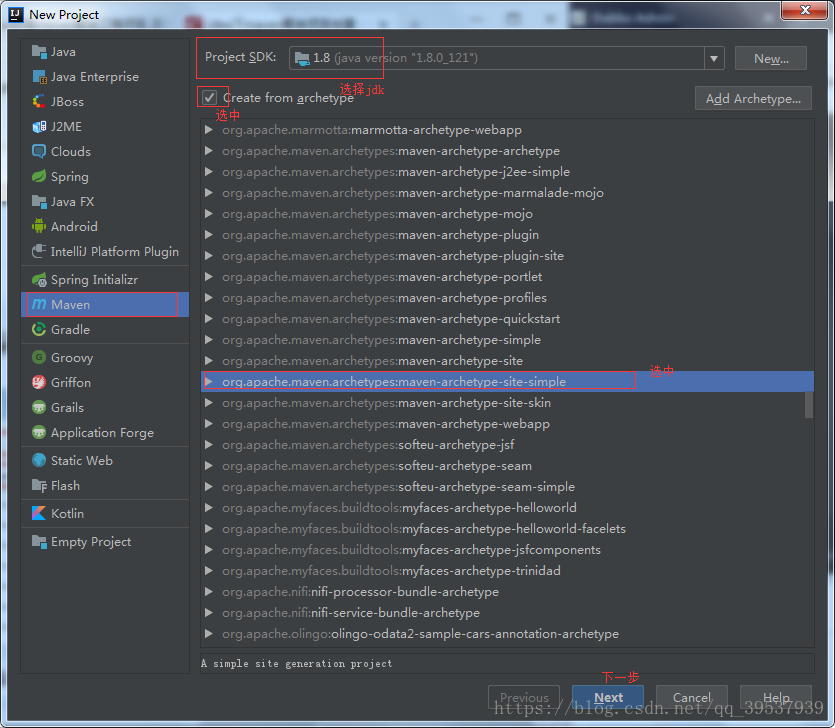Click the Application Forge icon
Screen dimensions: 835x728
tap(39, 432)
